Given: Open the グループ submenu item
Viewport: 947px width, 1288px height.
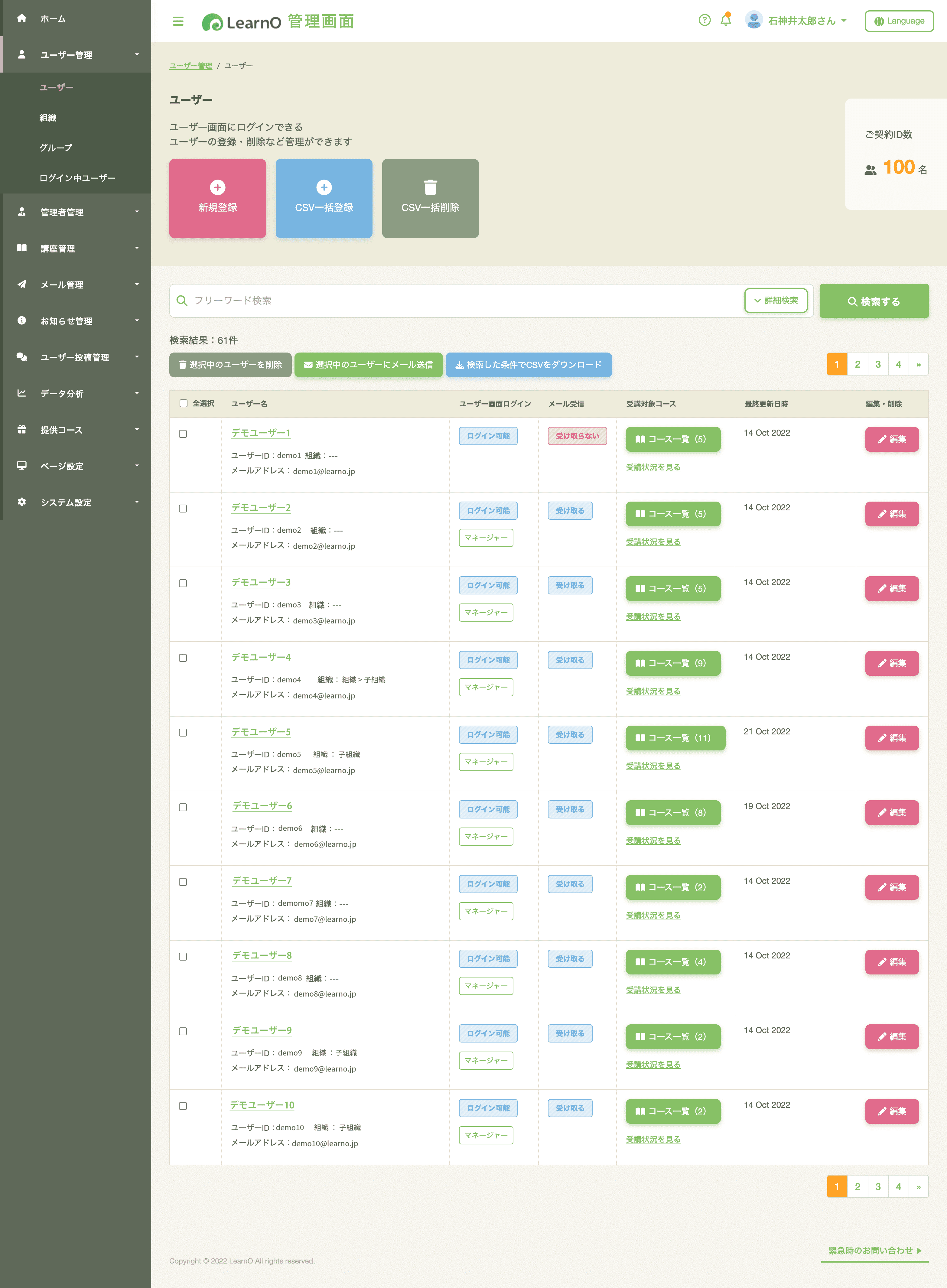Looking at the screenshot, I should 56,148.
